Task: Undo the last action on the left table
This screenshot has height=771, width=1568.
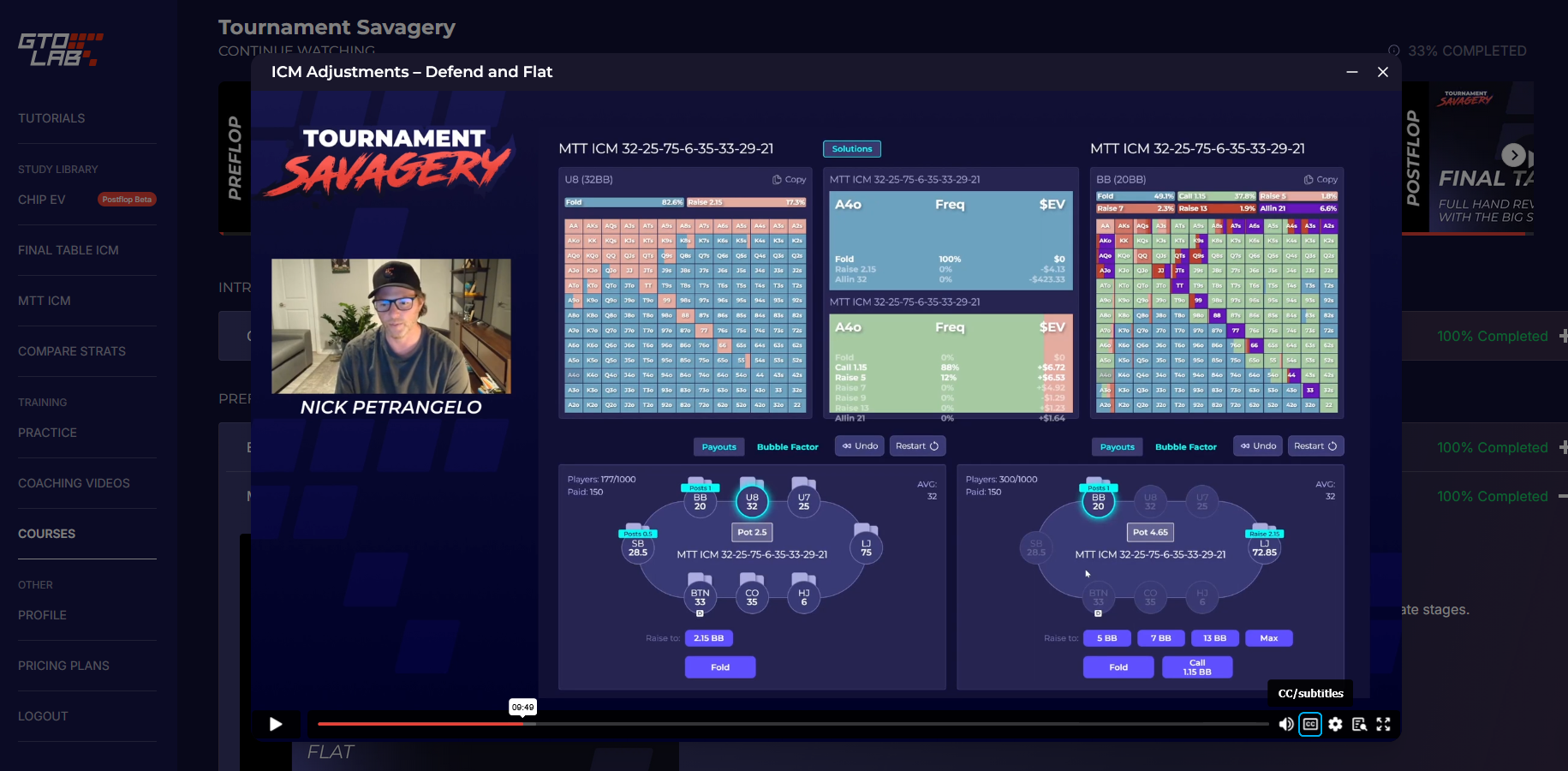Action: click(859, 445)
